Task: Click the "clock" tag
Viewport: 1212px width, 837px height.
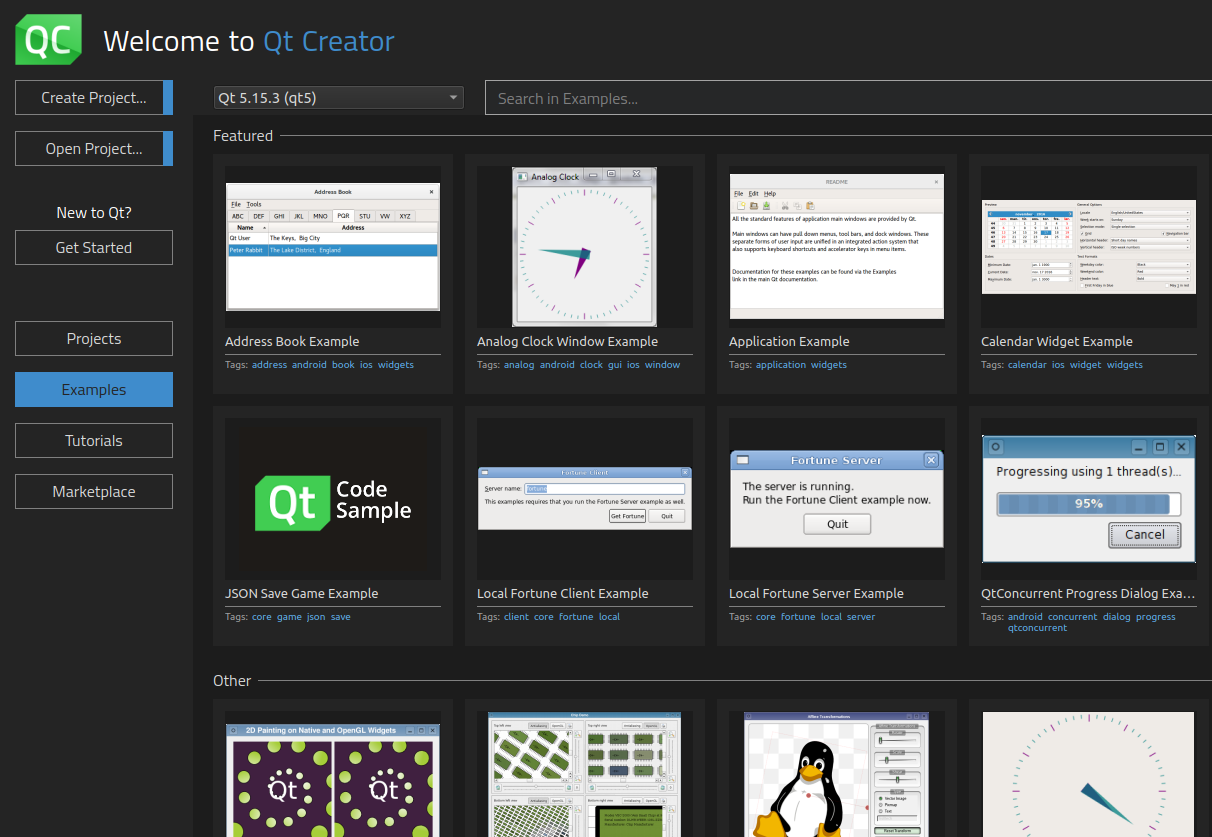Action: coord(591,365)
